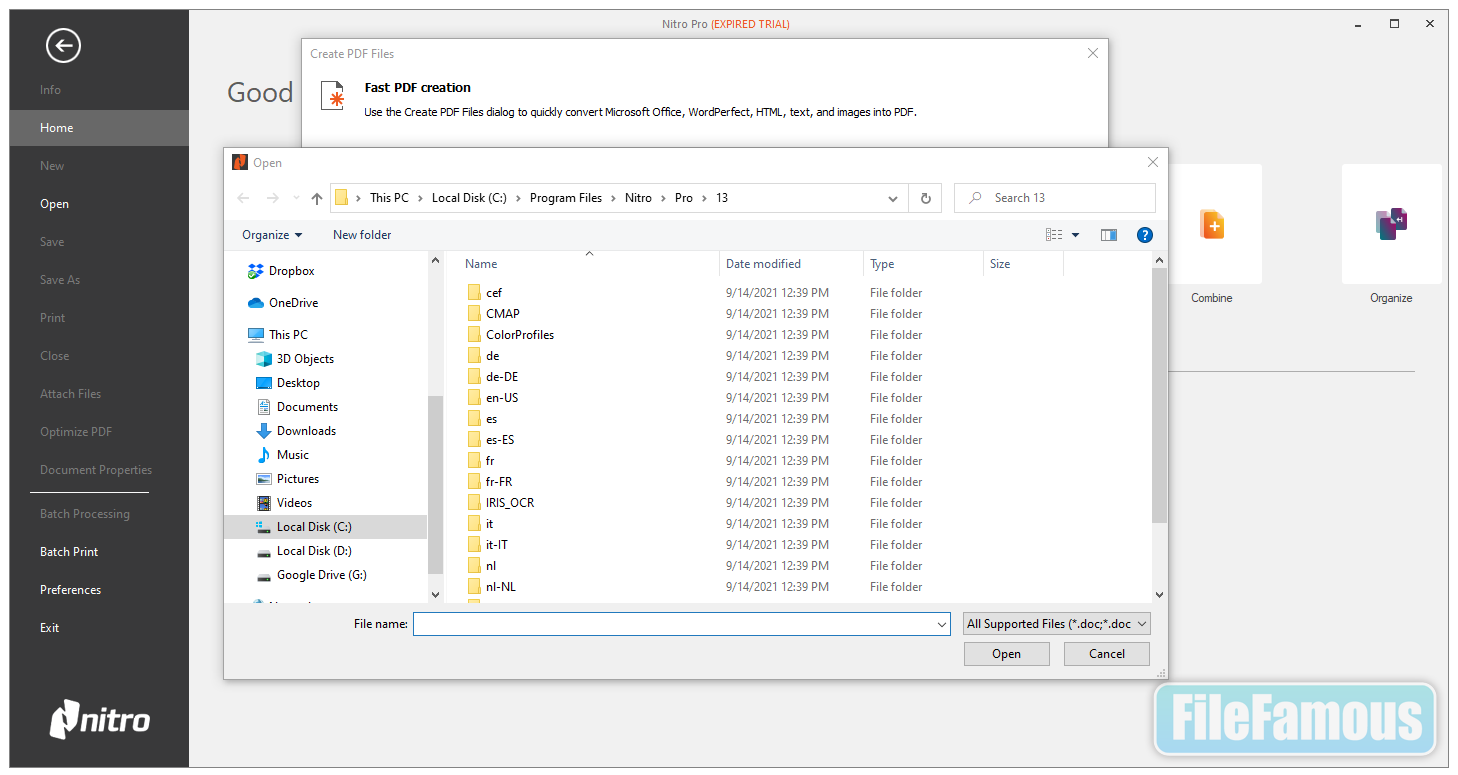This screenshot has height=775, width=1458.
Task: Open the file type filter combo box
Action: (x=1057, y=624)
